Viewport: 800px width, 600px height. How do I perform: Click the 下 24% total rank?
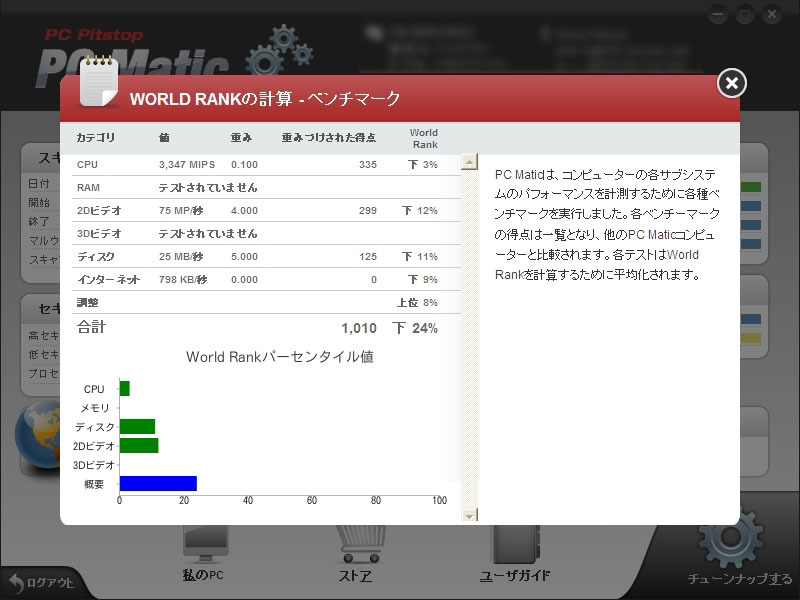[415, 328]
